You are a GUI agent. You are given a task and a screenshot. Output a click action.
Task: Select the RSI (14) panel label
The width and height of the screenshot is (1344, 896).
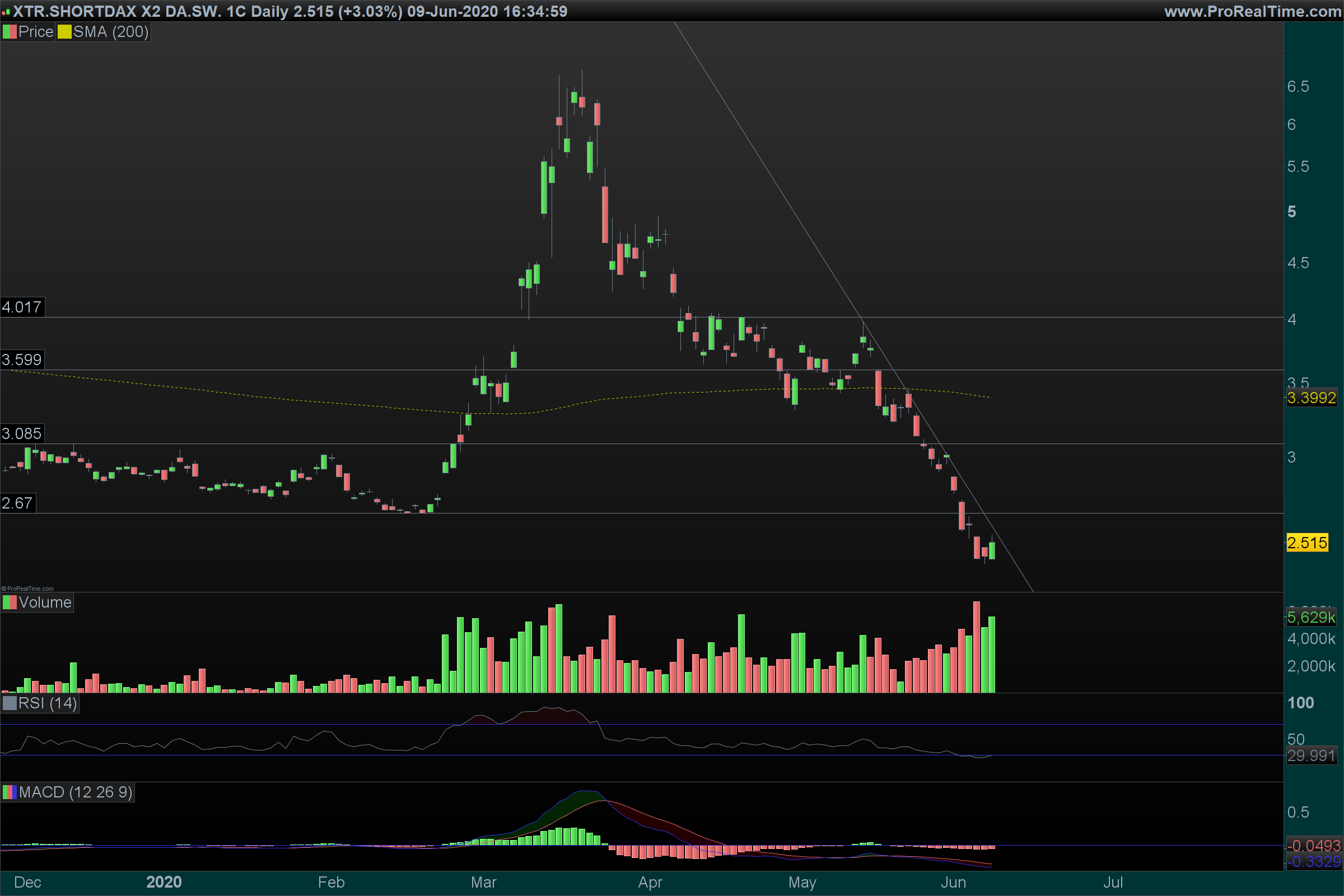click(48, 703)
